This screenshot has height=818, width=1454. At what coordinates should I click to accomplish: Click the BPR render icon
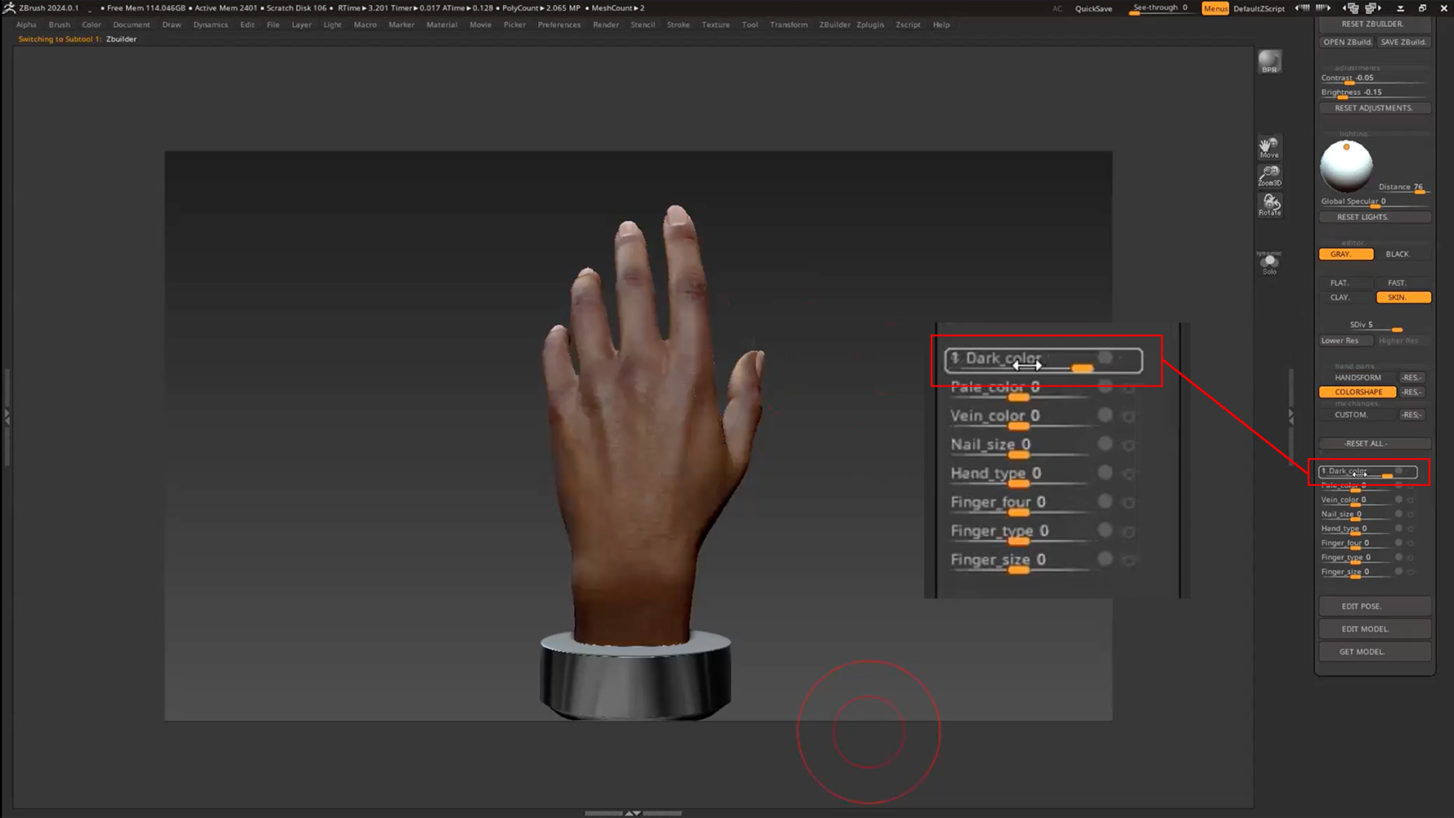[x=1269, y=62]
